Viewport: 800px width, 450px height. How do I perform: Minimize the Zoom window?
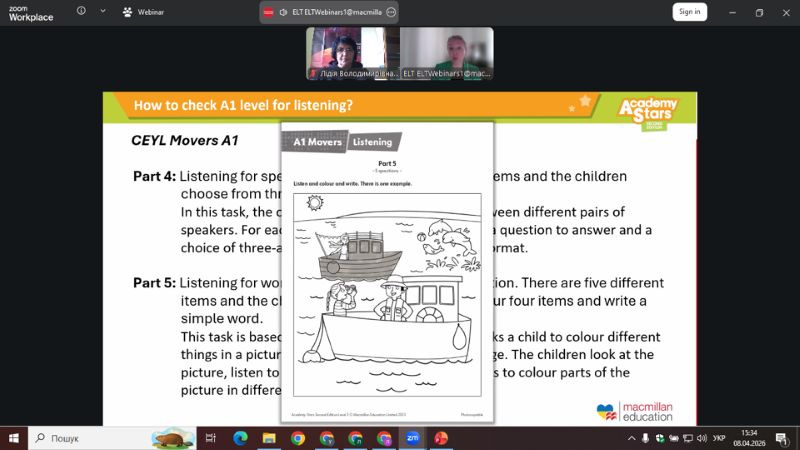click(x=733, y=12)
